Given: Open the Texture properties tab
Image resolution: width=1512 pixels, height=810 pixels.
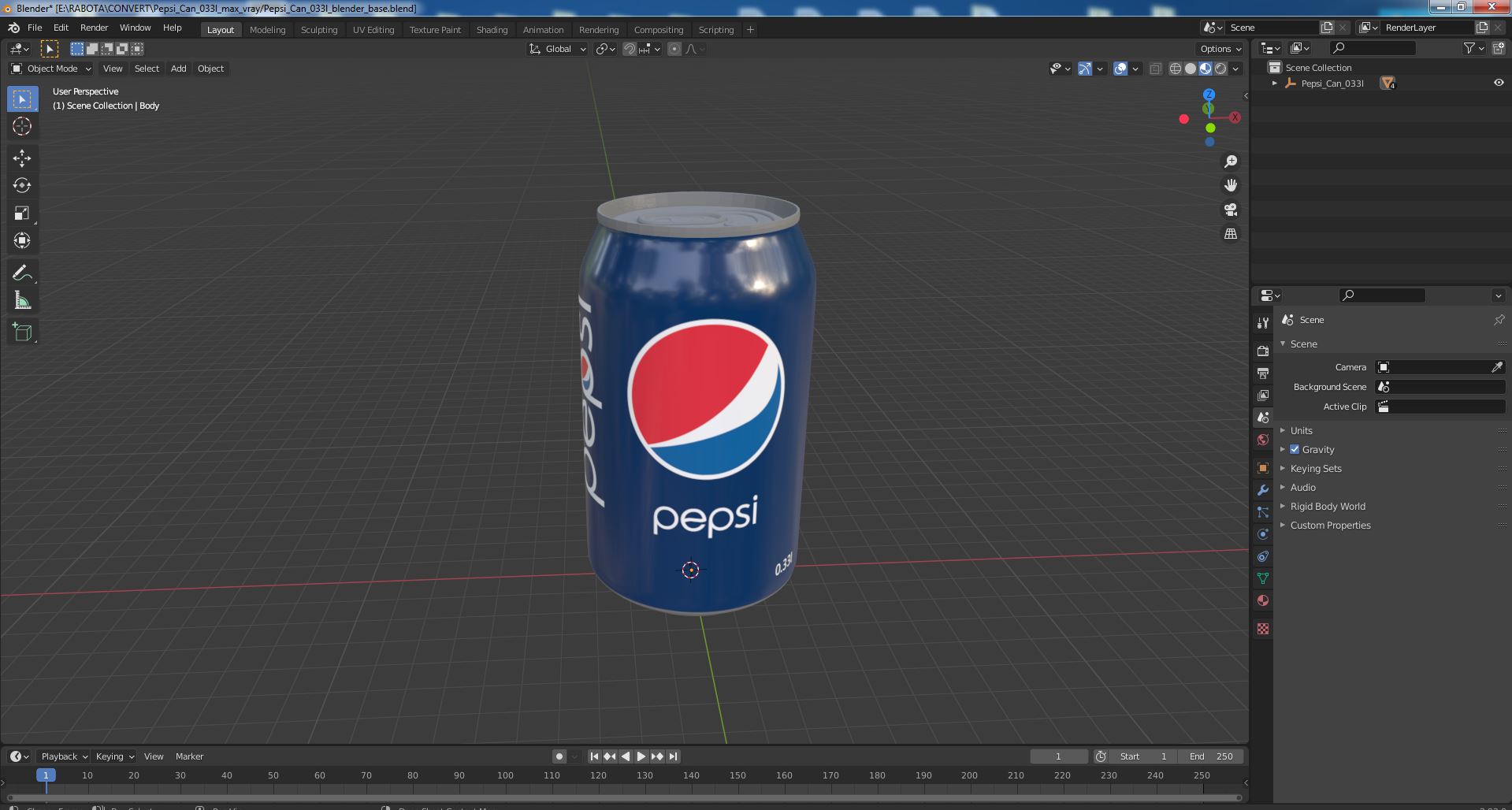Looking at the screenshot, I should tap(1263, 629).
